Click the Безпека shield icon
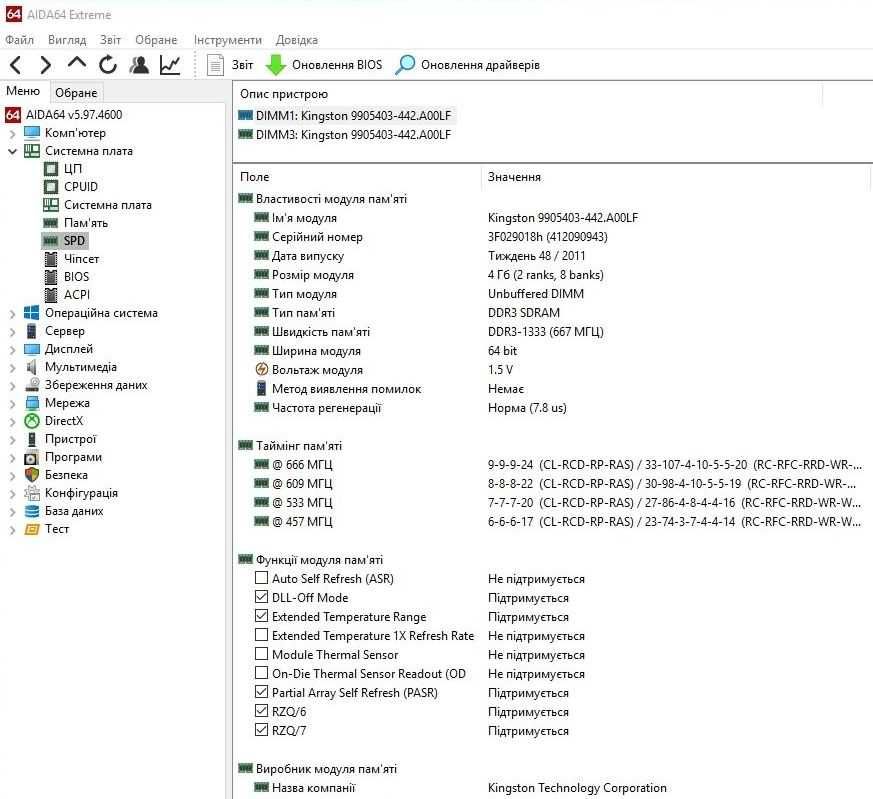 [32, 475]
